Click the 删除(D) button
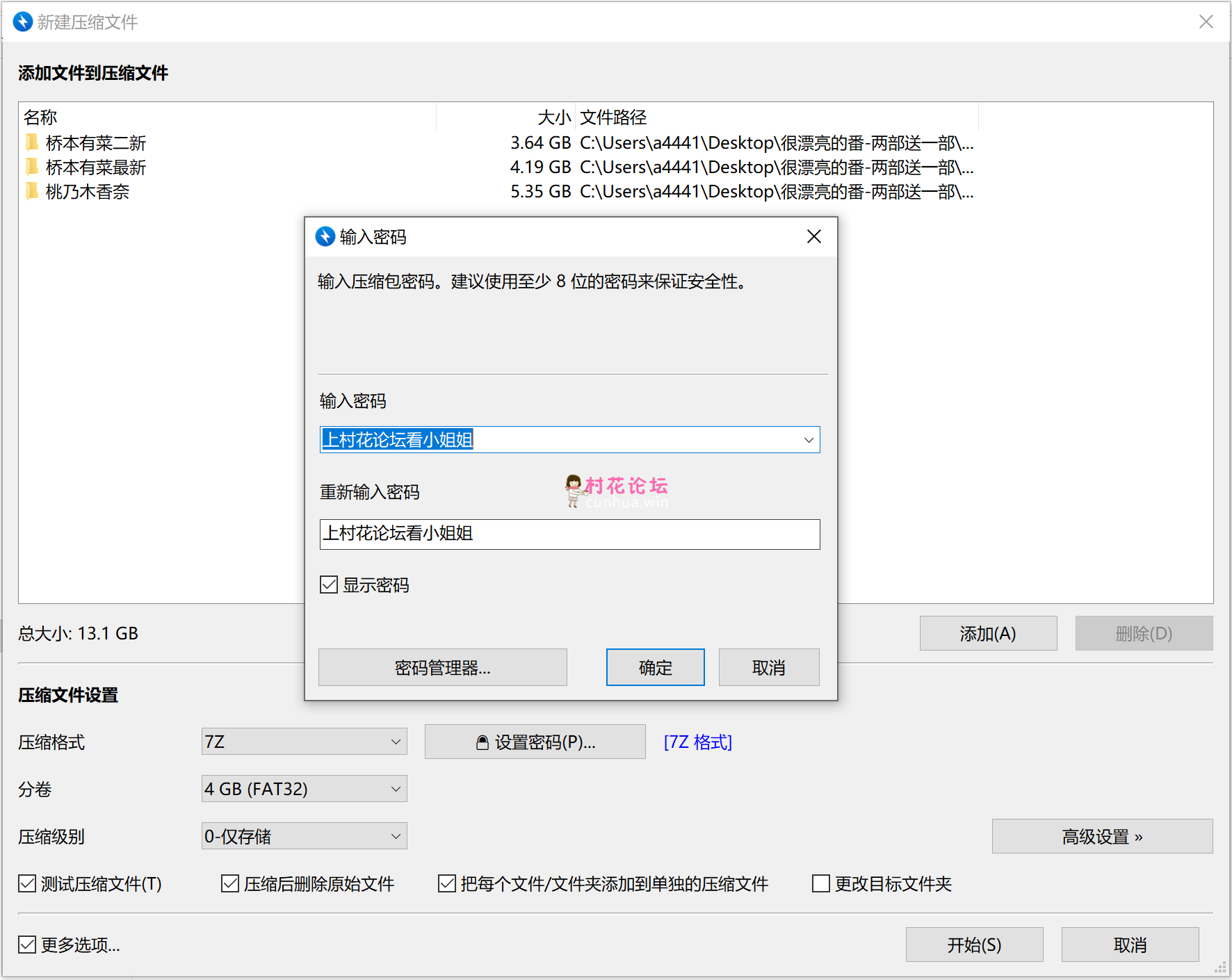Screen dimensions: 1232x980 (x=1144, y=633)
